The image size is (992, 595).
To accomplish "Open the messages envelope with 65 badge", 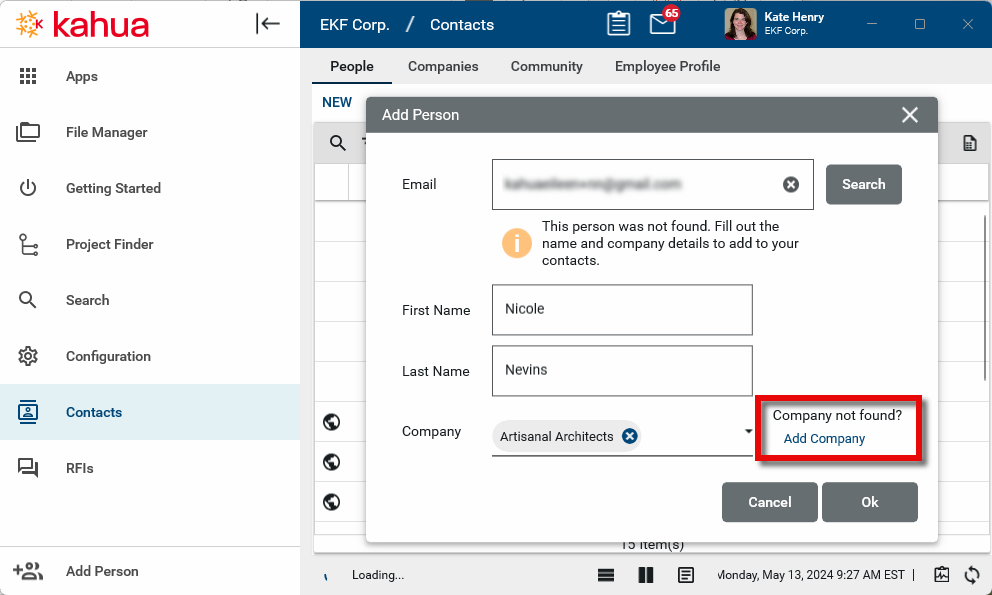I will pyautogui.click(x=662, y=24).
